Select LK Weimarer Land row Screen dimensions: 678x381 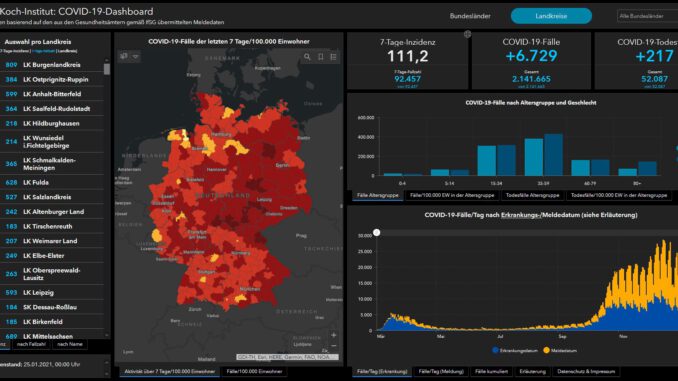[52, 241]
